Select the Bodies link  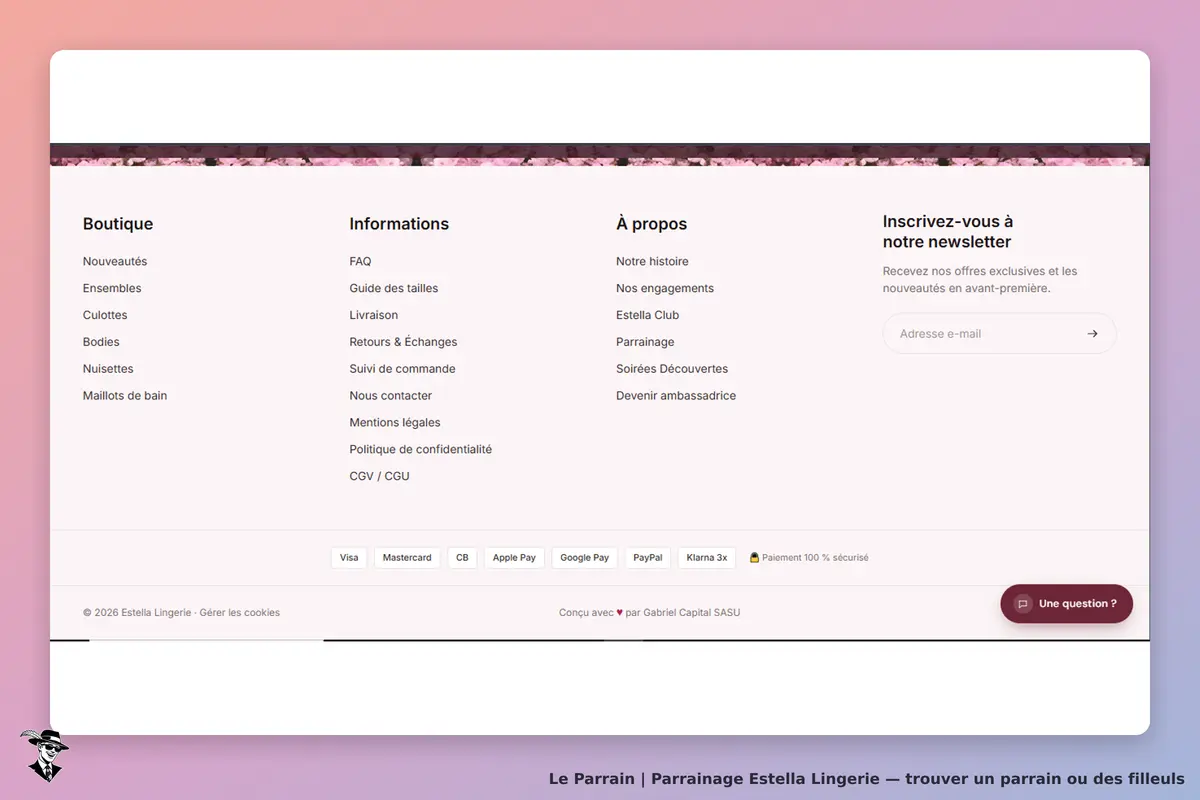coord(101,342)
